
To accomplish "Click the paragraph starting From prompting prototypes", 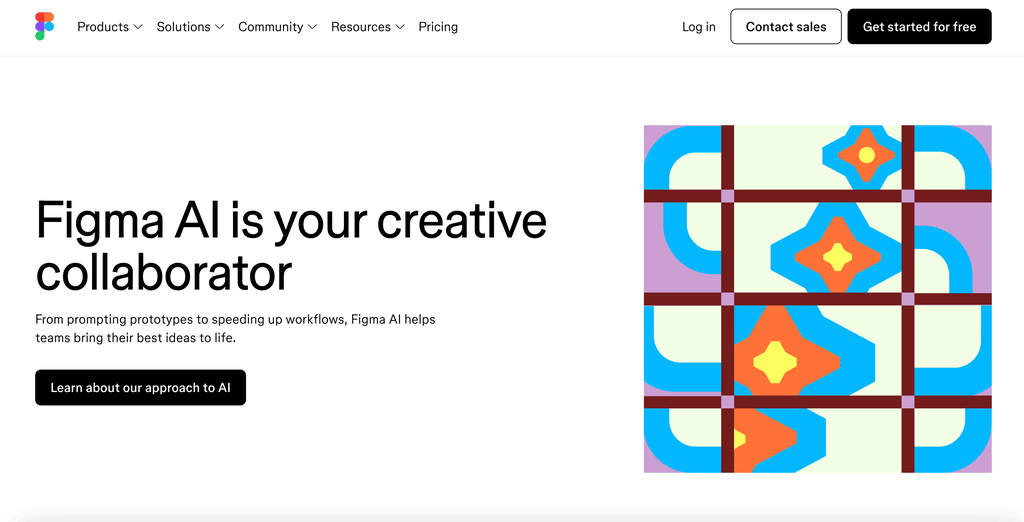I will pyautogui.click(x=235, y=329).
